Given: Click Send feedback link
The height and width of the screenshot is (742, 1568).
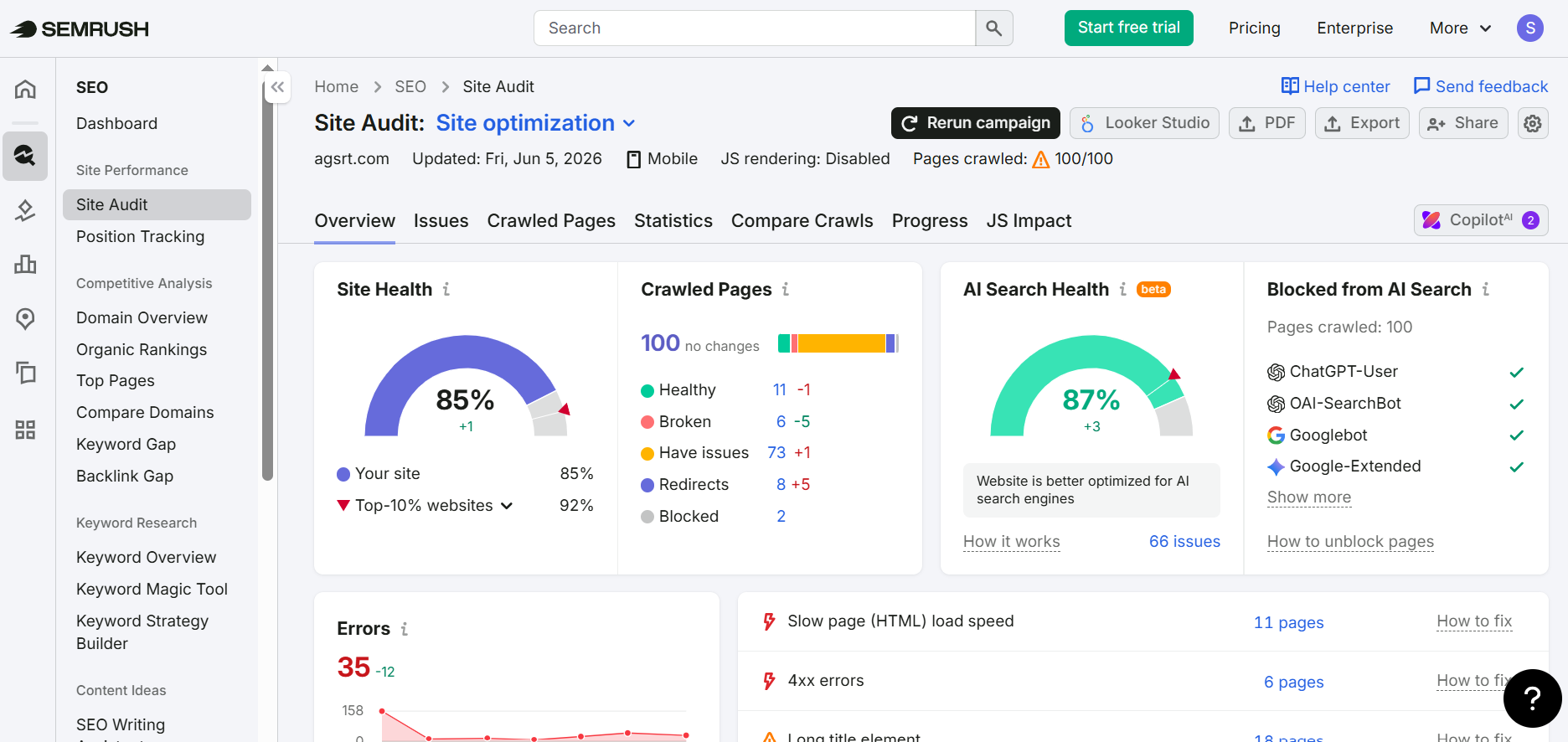Looking at the screenshot, I should pyautogui.click(x=1481, y=86).
